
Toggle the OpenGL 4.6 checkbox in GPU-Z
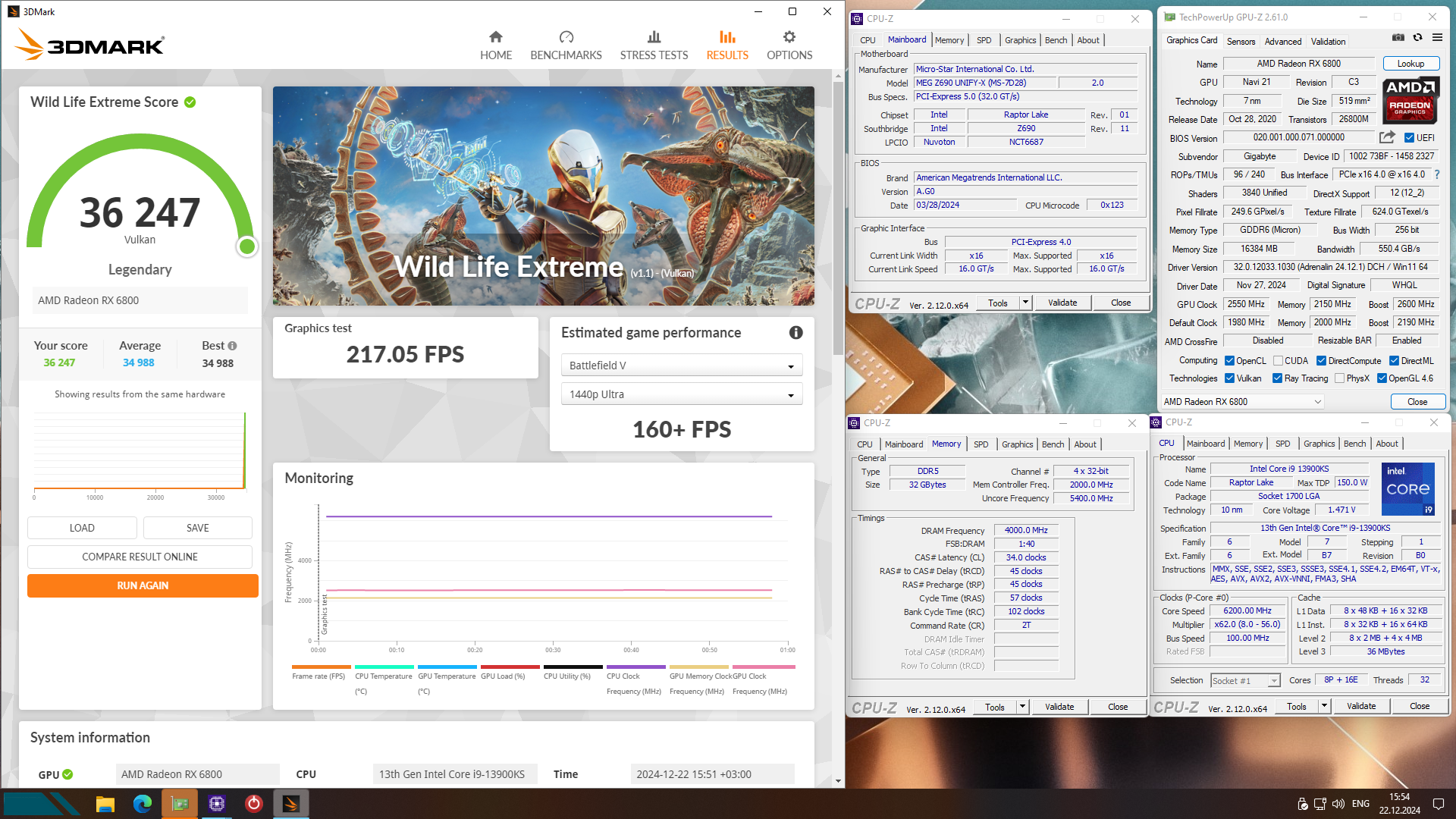tap(1382, 378)
